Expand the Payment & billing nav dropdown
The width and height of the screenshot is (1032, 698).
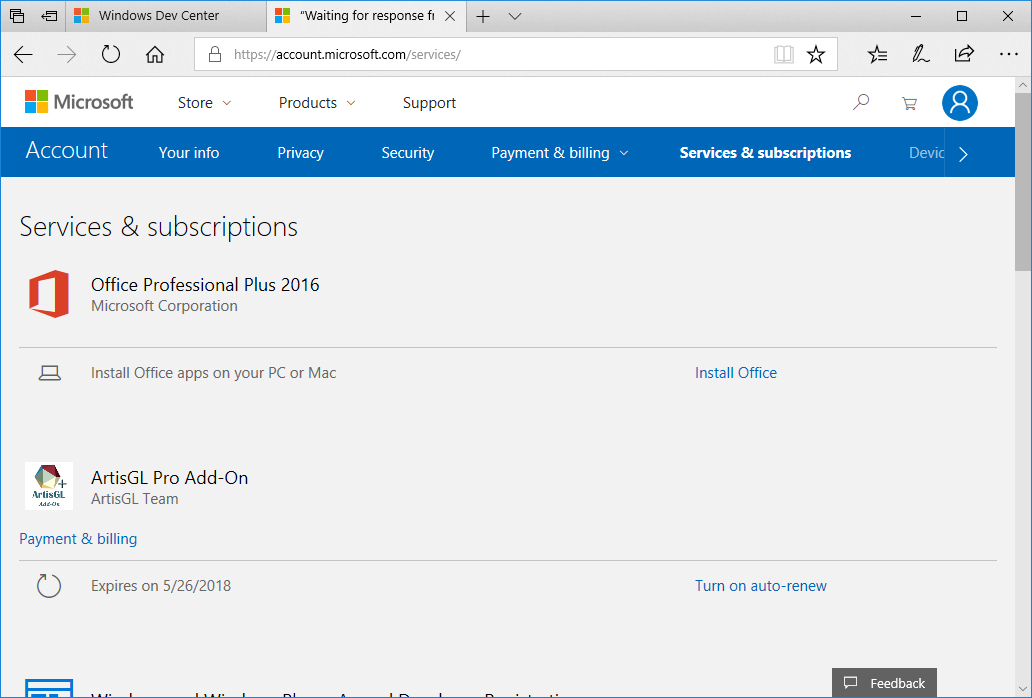coord(560,153)
